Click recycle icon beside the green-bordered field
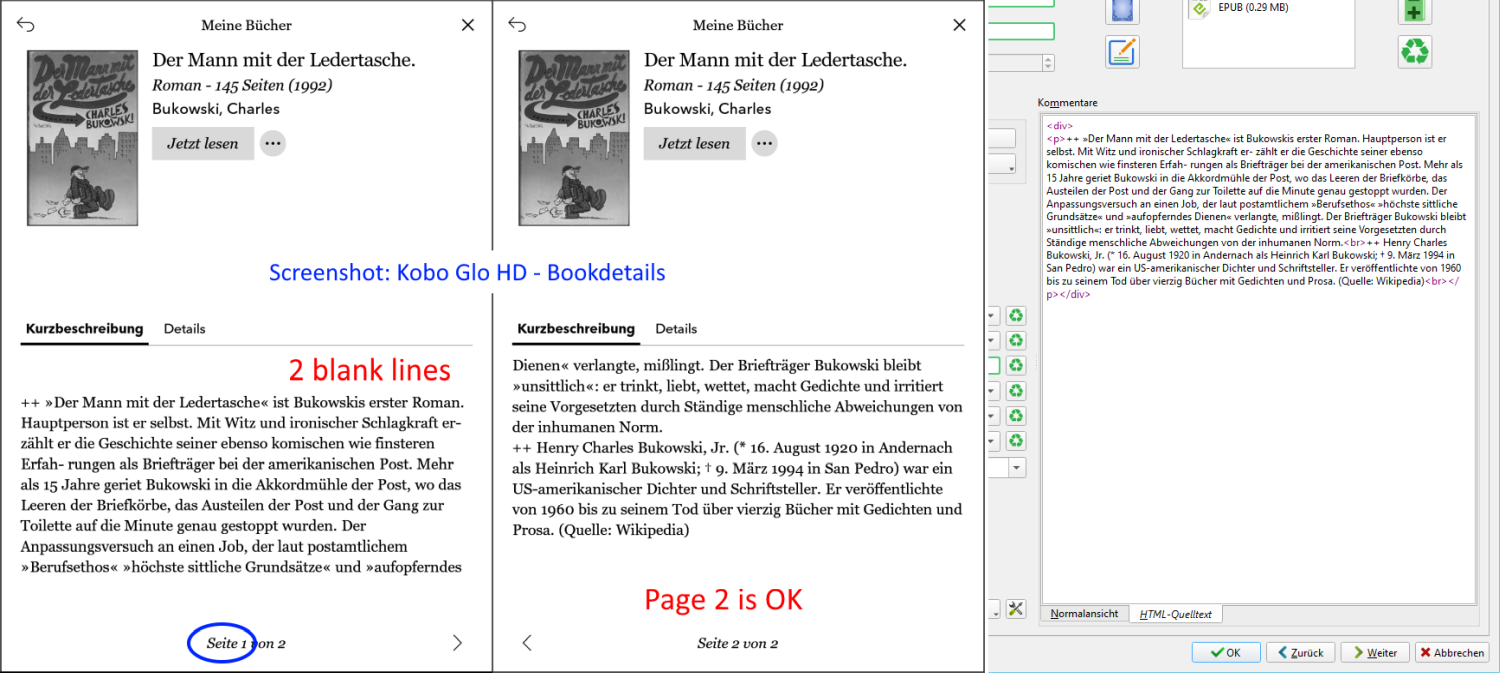 point(1016,366)
